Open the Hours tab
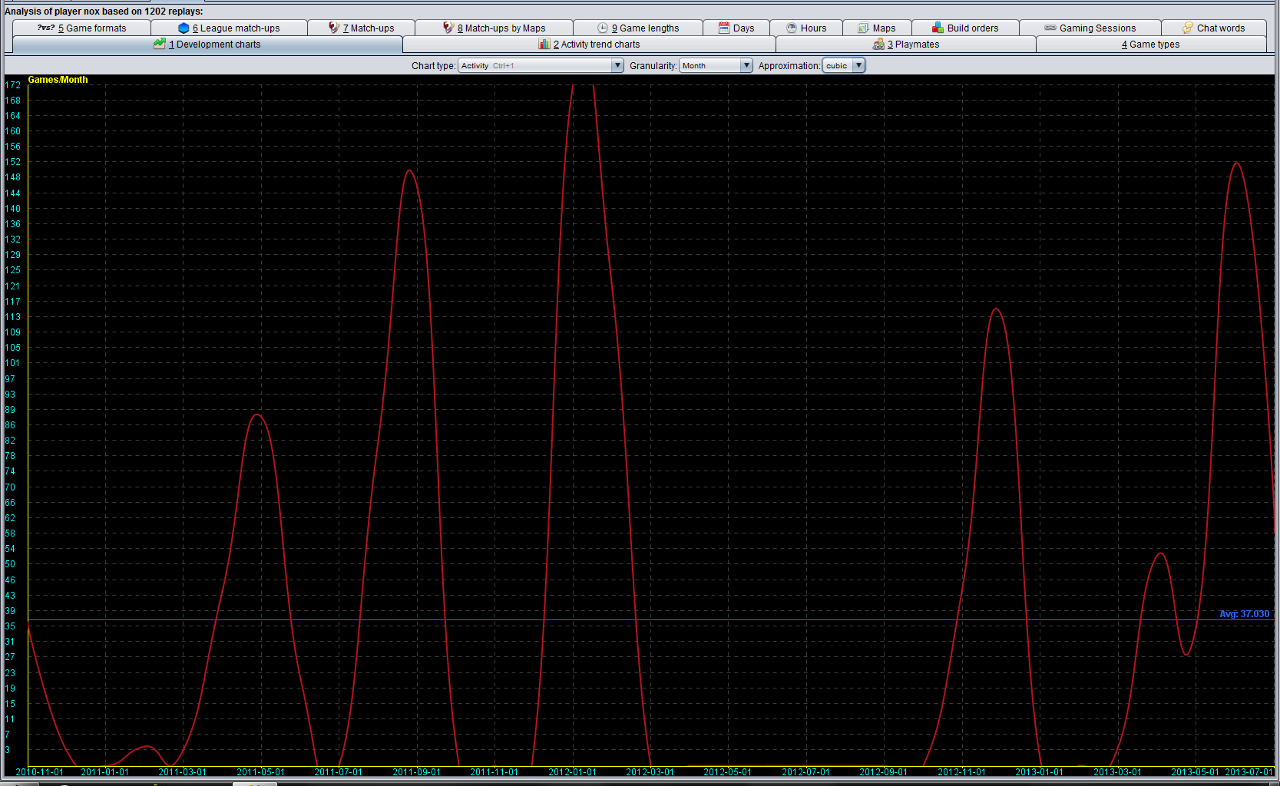Viewport: 1280px width, 786px height. coord(805,28)
